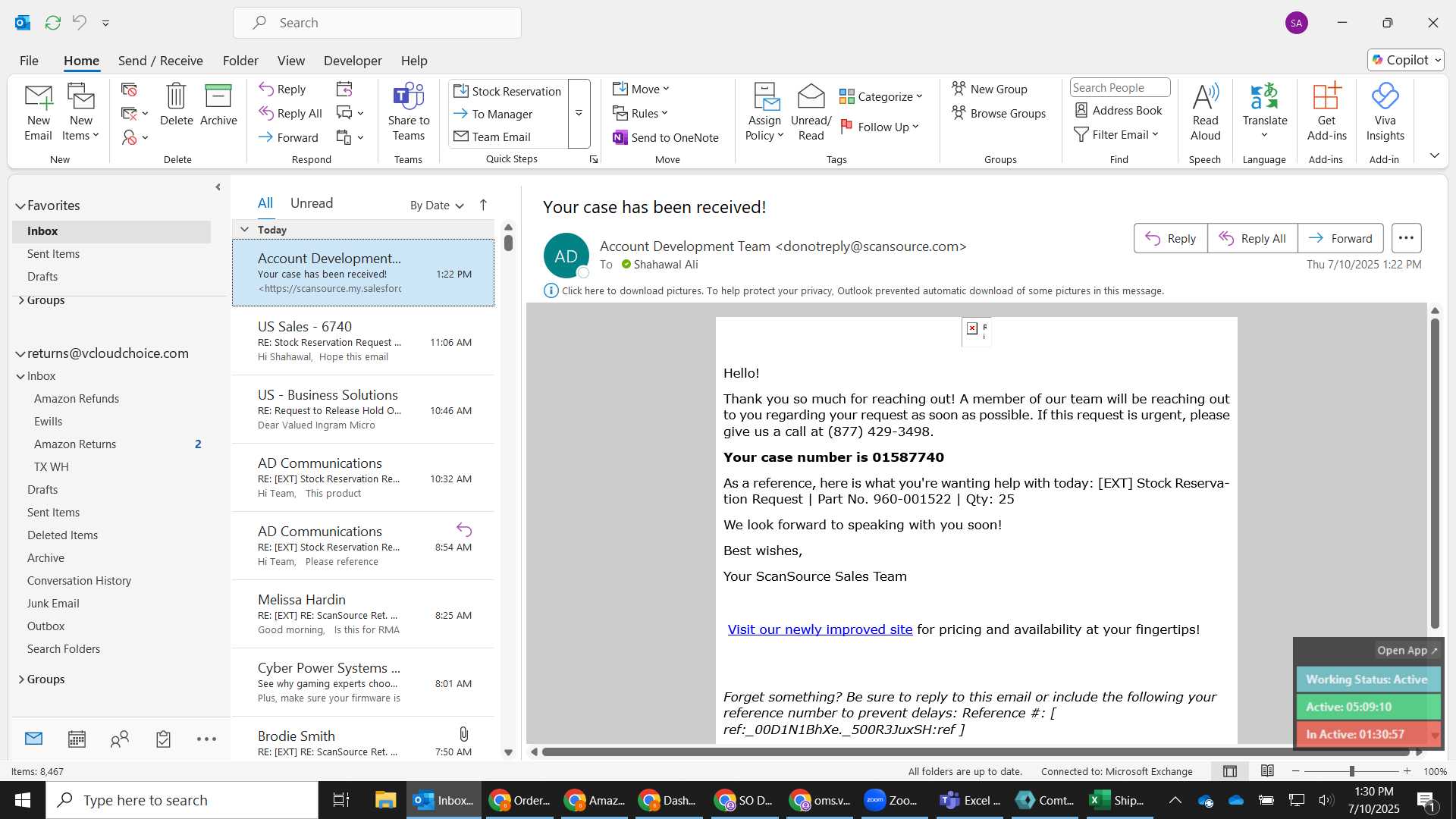This screenshot has width=1456, height=819.
Task: Click the reading pane more actions ellipsis
Action: (1406, 238)
